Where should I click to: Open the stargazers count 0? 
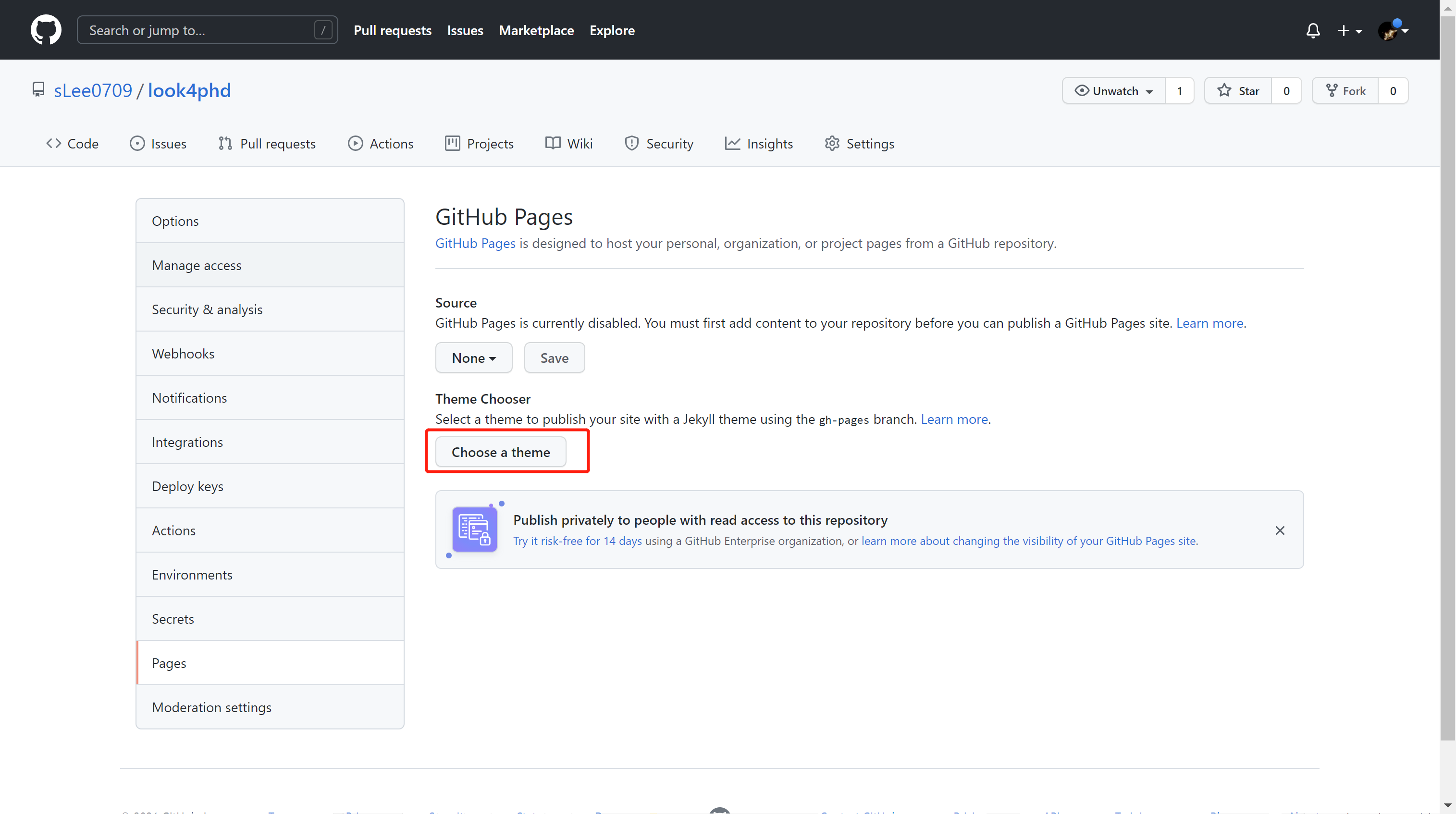click(x=1286, y=90)
